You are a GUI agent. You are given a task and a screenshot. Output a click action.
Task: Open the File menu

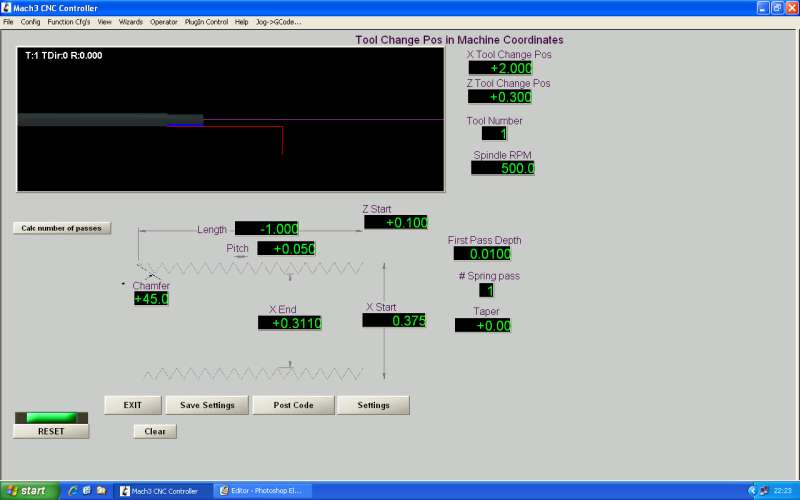(8, 22)
